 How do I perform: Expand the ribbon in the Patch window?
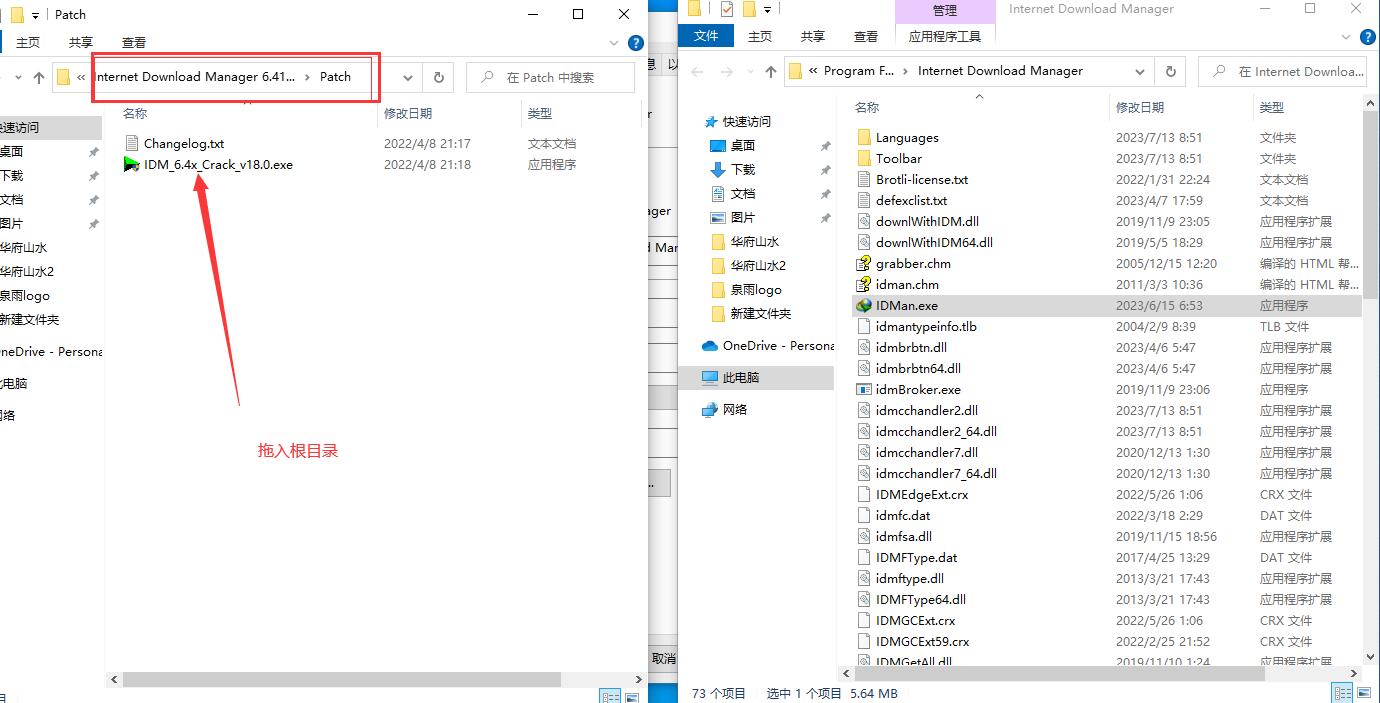pyautogui.click(x=615, y=43)
